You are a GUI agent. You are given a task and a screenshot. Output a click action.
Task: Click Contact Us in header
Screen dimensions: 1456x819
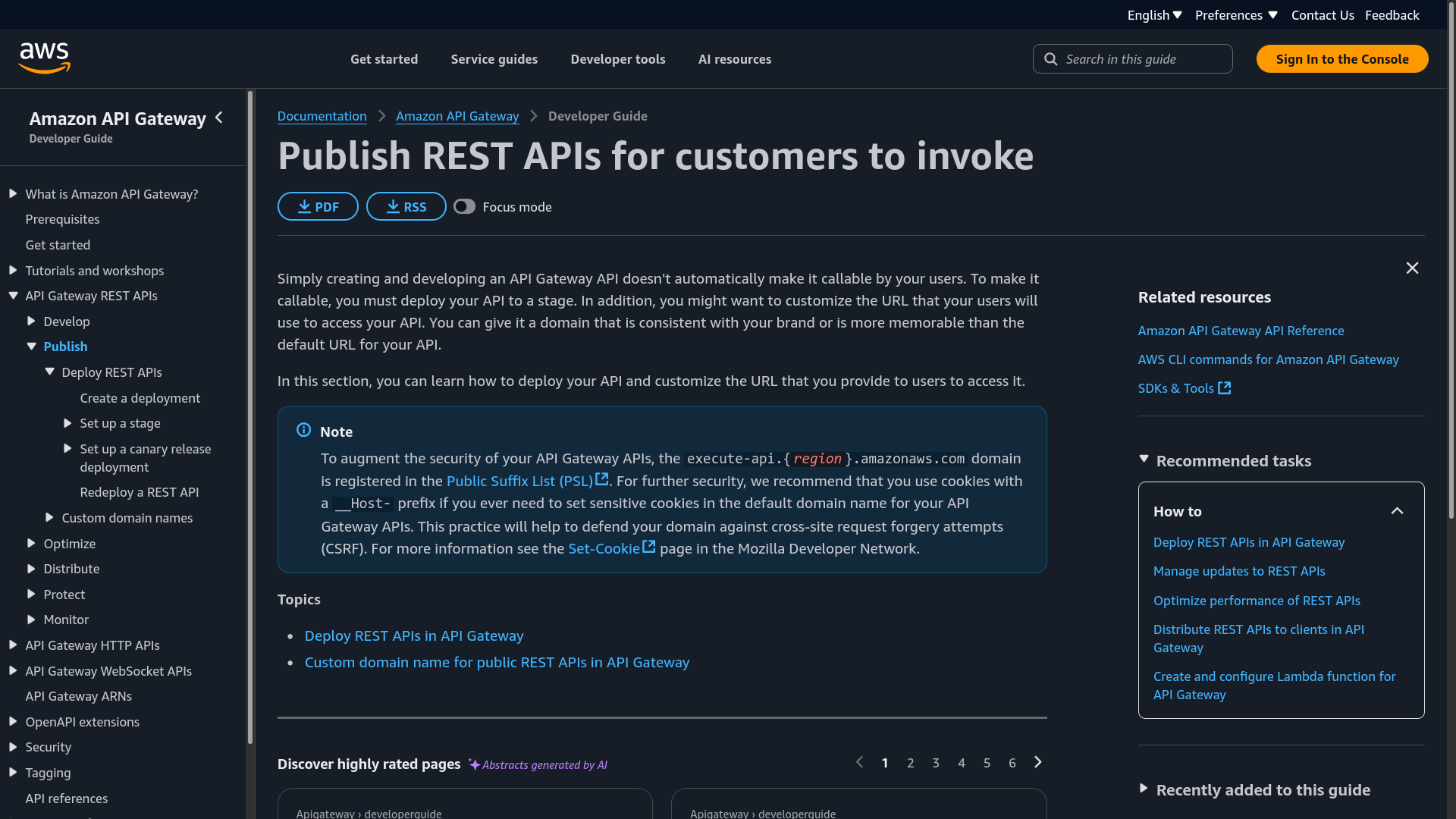tap(1323, 15)
